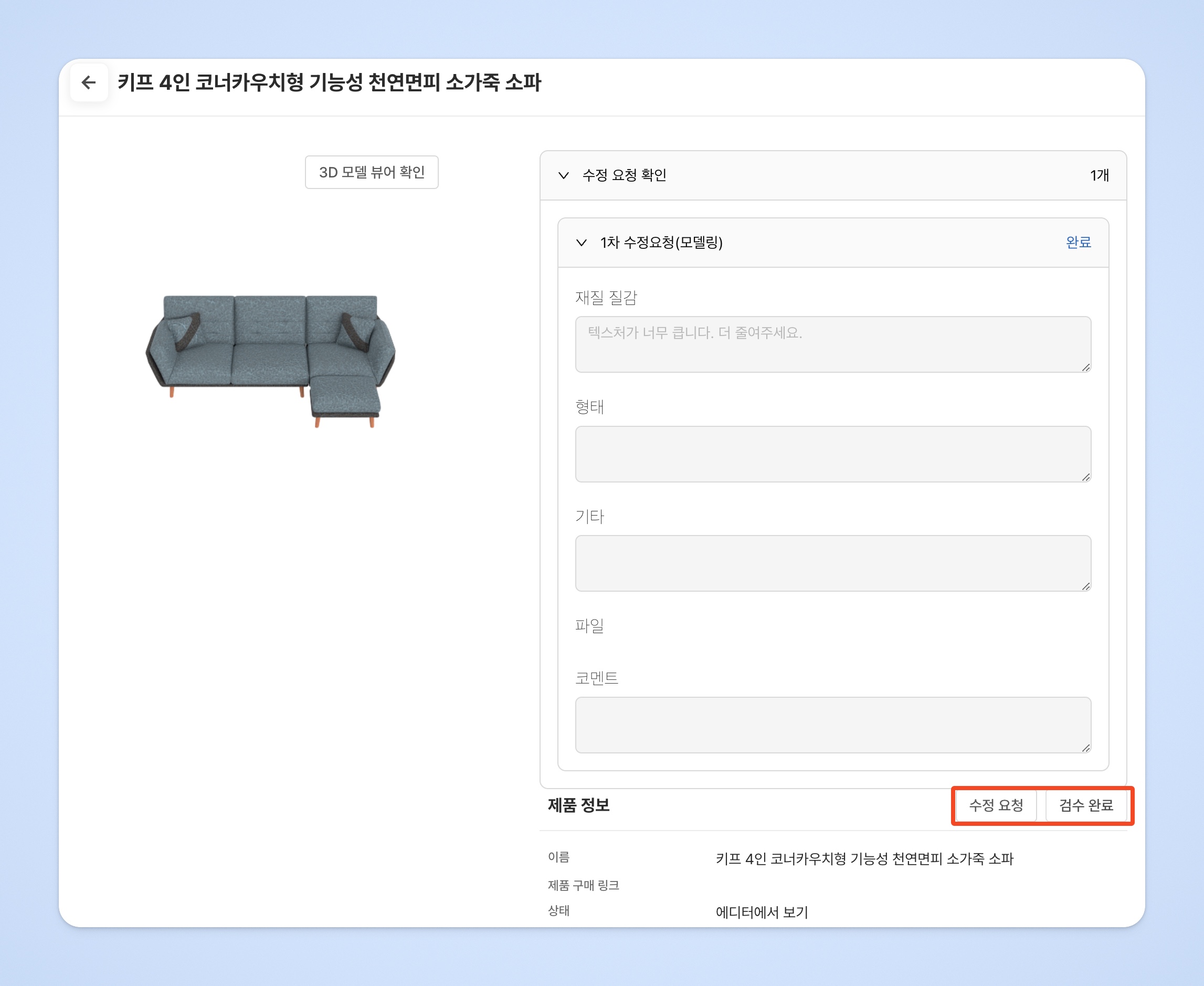Viewport: 1204px width, 986px height.
Task: Click the blue 완료 status link
Action: [x=1078, y=243]
